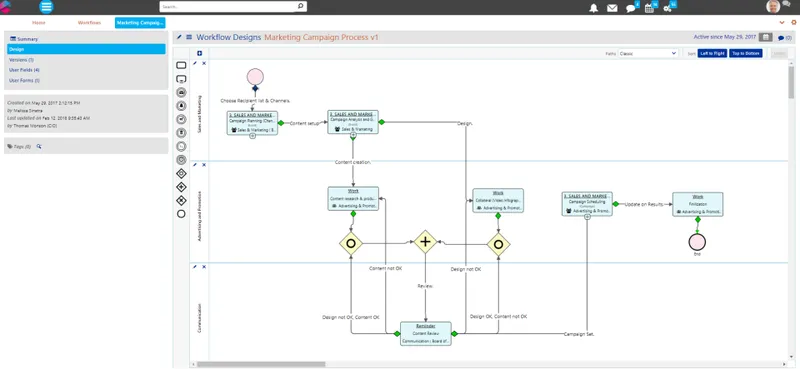Select the Campaign Scheduling node

[x=587, y=204]
